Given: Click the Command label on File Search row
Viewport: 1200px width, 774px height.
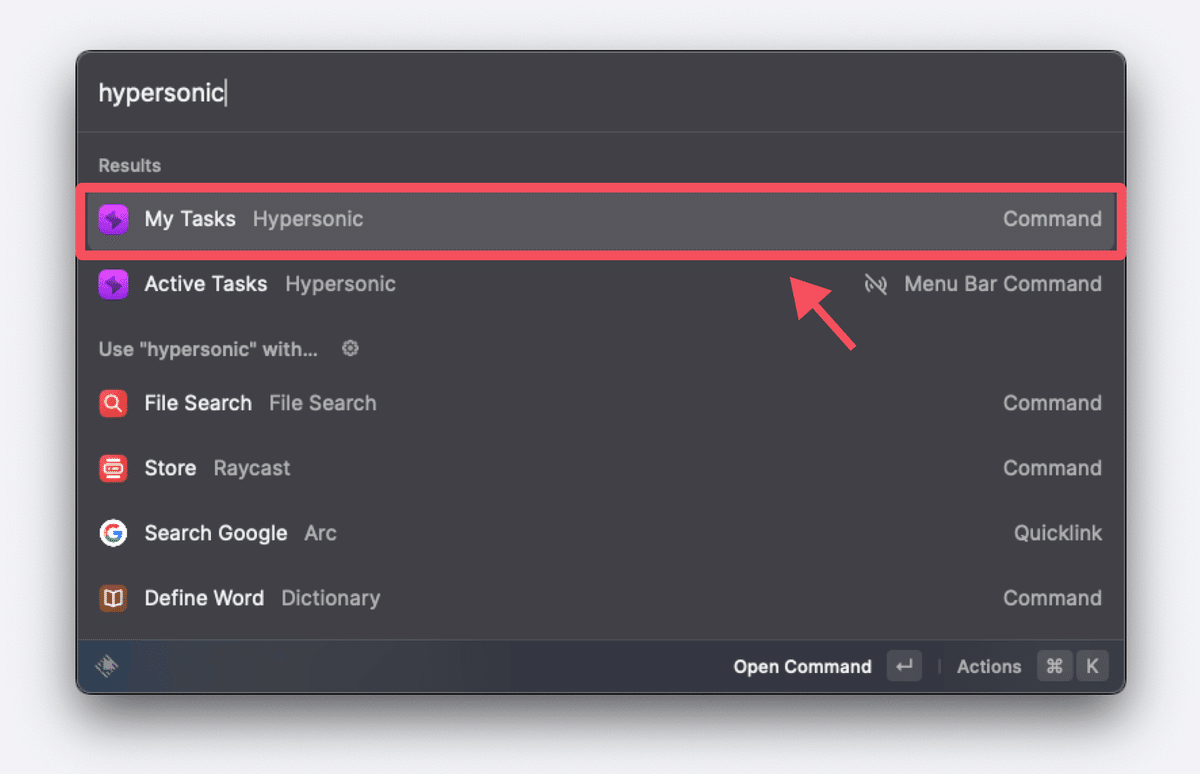Looking at the screenshot, I should (x=1053, y=403).
